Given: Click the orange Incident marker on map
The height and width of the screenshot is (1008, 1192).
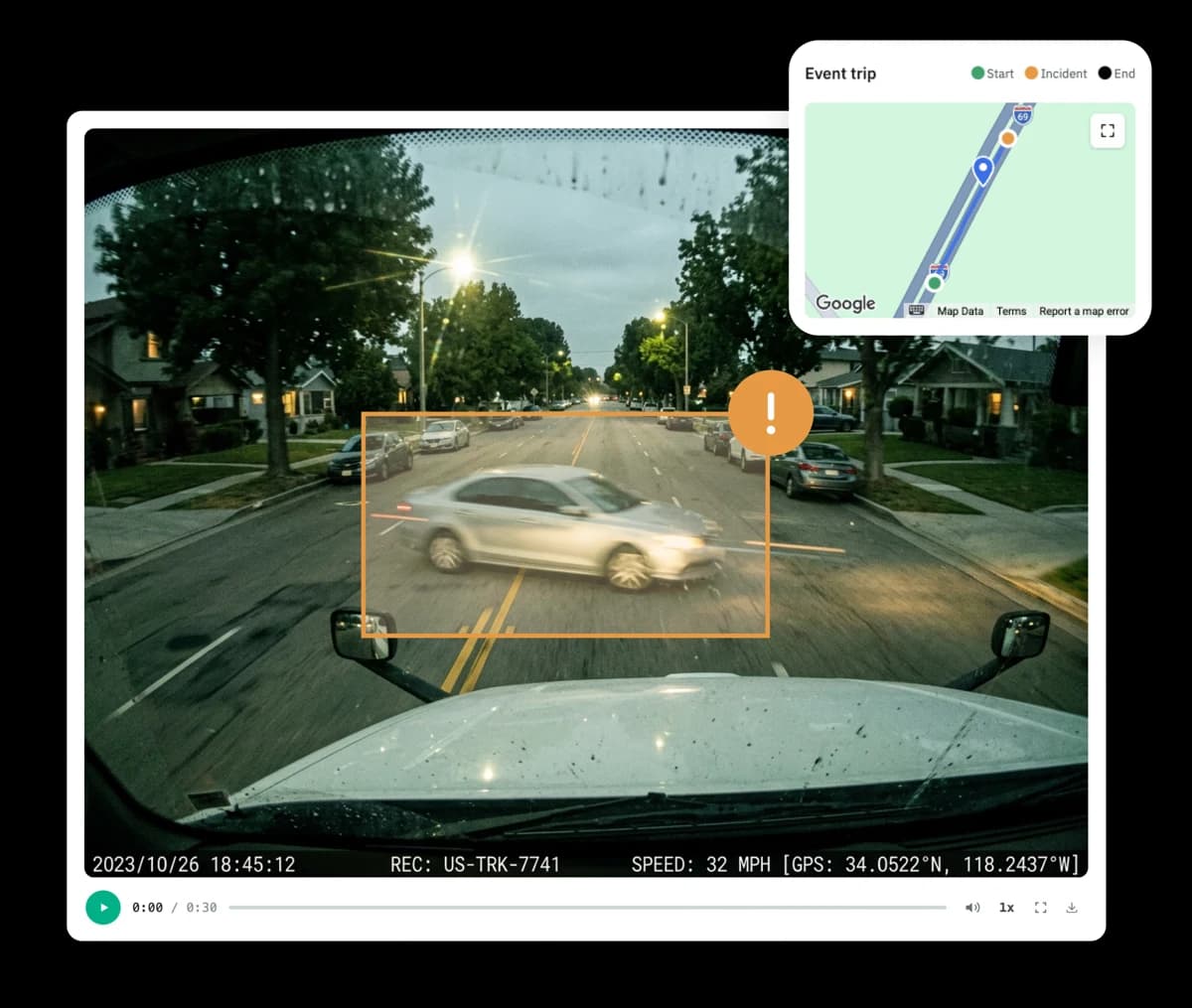Looking at the screenshot, I should [x=1008, y=138].
